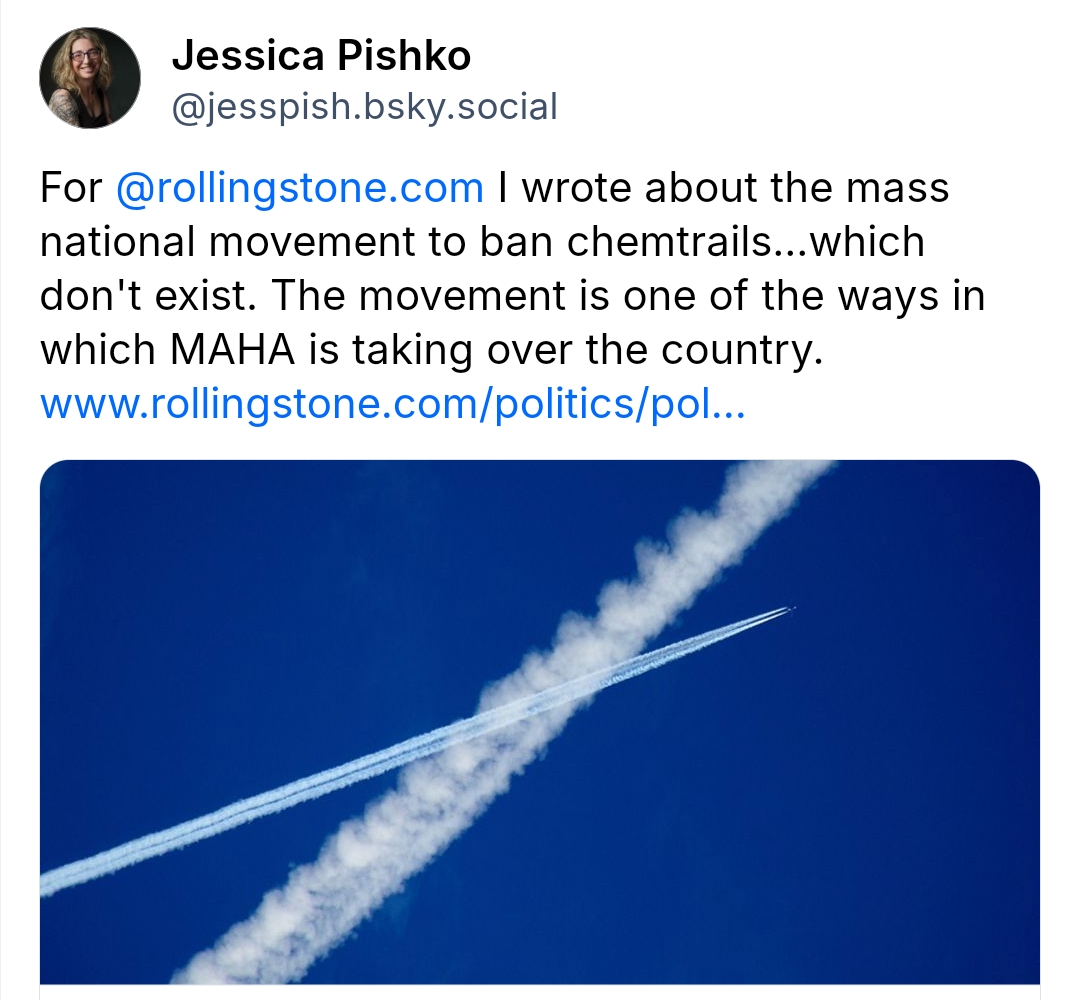The width and height of the screenshot is (1079, 1000).
Task: Click the display name Jessica Pishko
Action: [x=321, y=57]
